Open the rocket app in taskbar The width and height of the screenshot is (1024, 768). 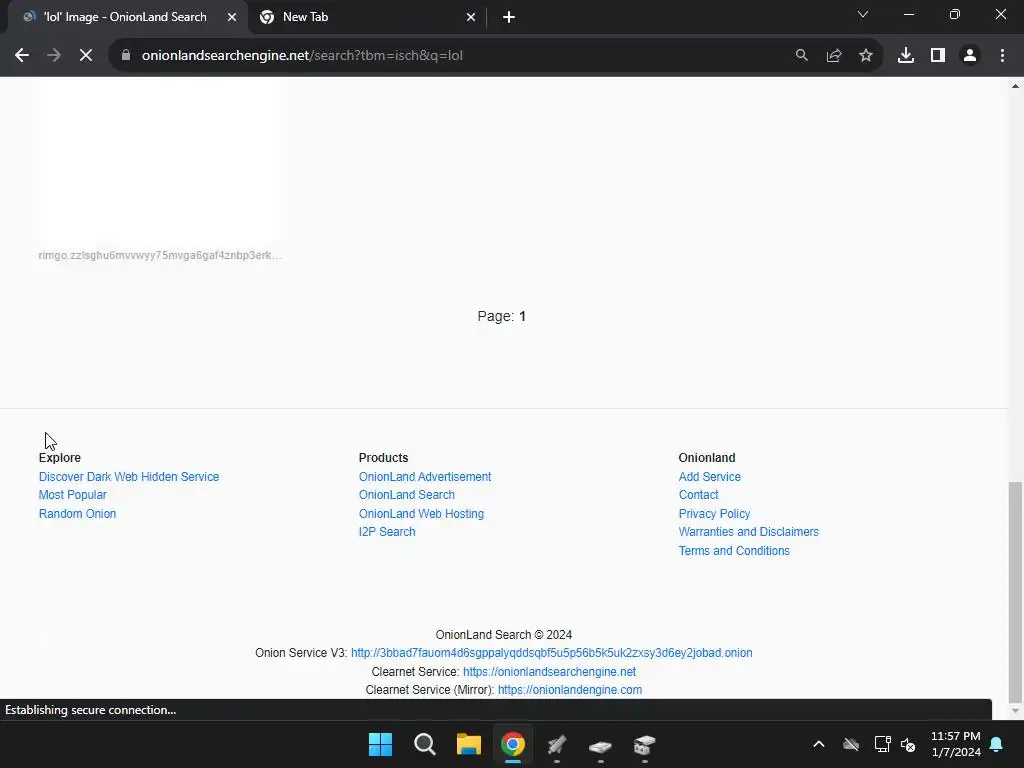click(x=556, y=744)
